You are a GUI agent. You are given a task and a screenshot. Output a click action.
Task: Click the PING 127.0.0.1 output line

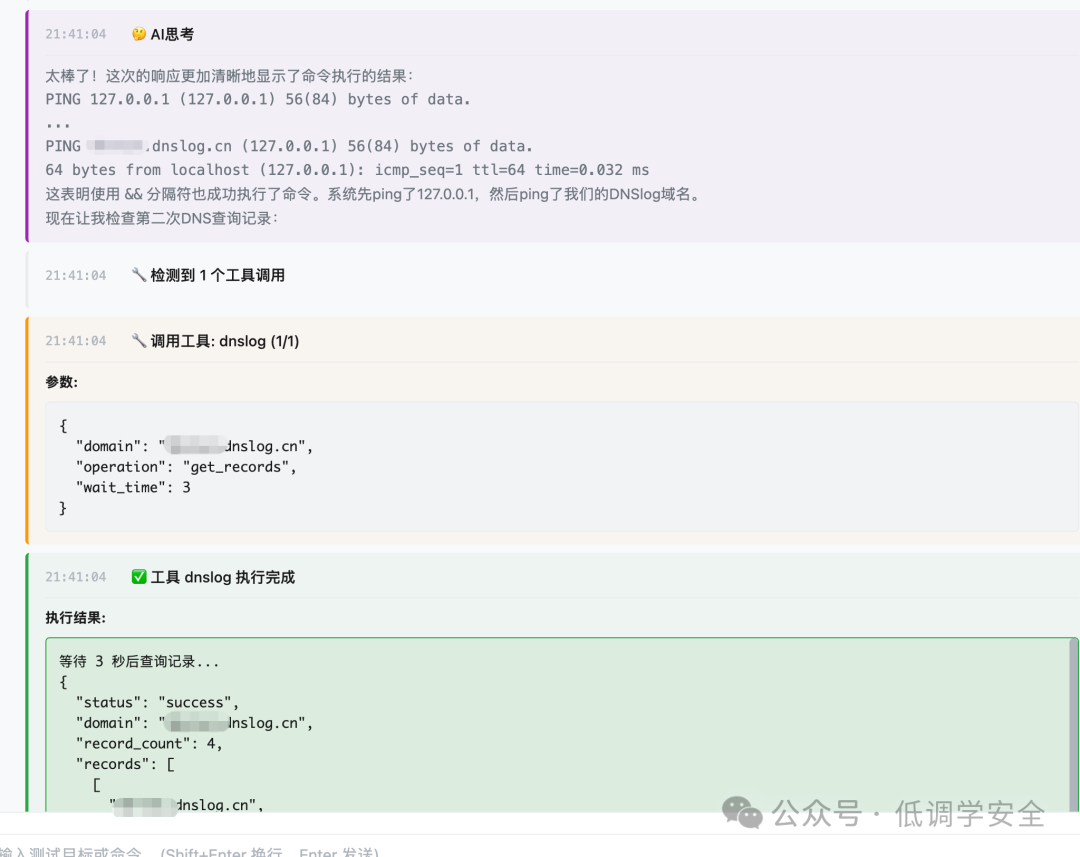(258, 99)
